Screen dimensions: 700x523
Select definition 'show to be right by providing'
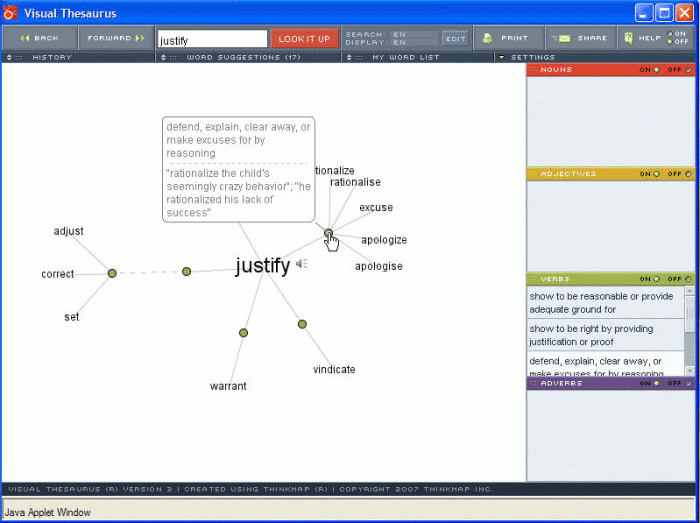coord(605,335)
